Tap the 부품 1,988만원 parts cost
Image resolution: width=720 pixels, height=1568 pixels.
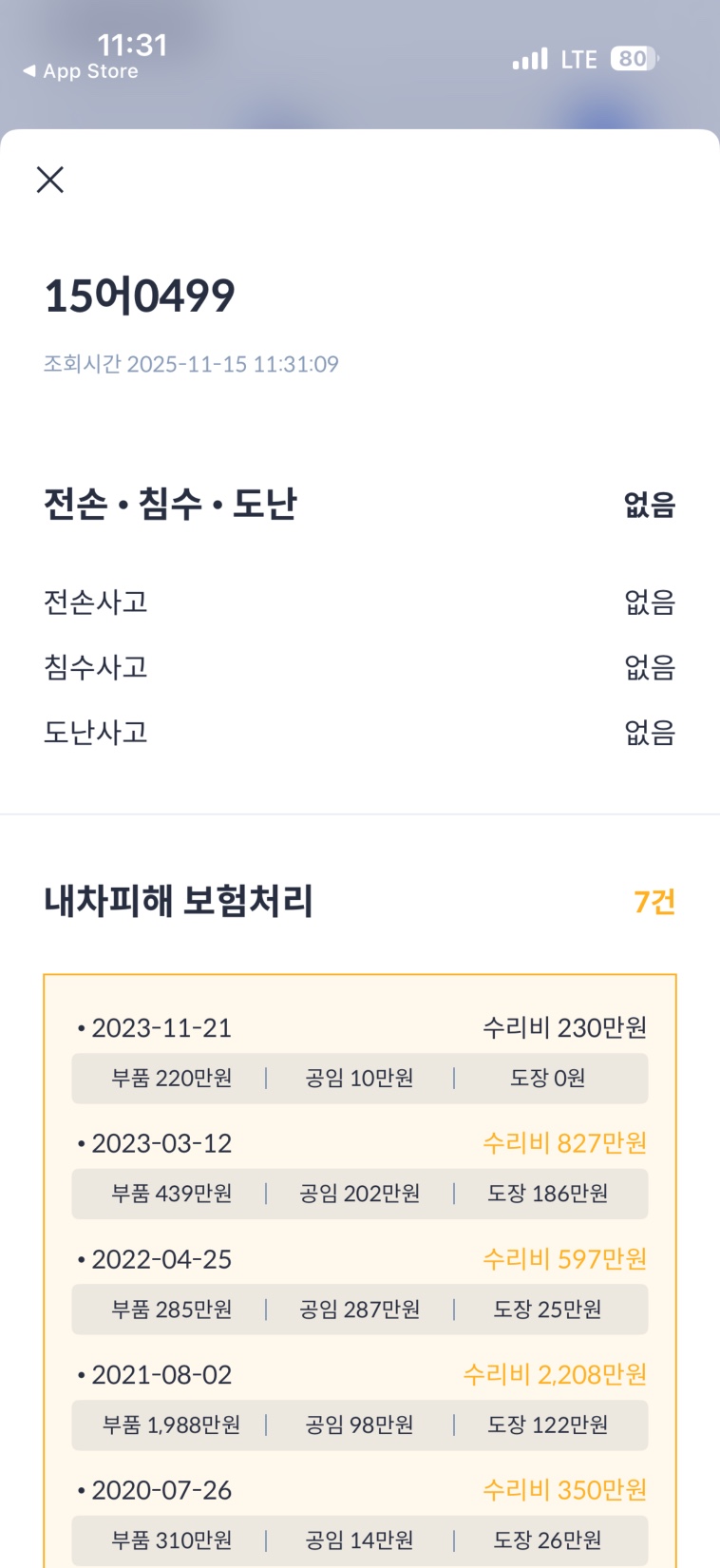[172, 1425]
